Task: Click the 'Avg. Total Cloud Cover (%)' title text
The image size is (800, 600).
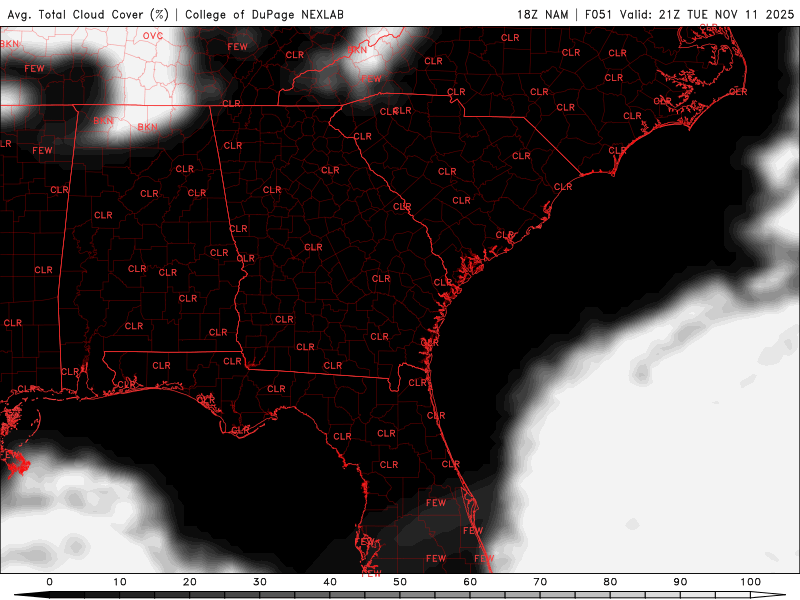Action: 88,15
